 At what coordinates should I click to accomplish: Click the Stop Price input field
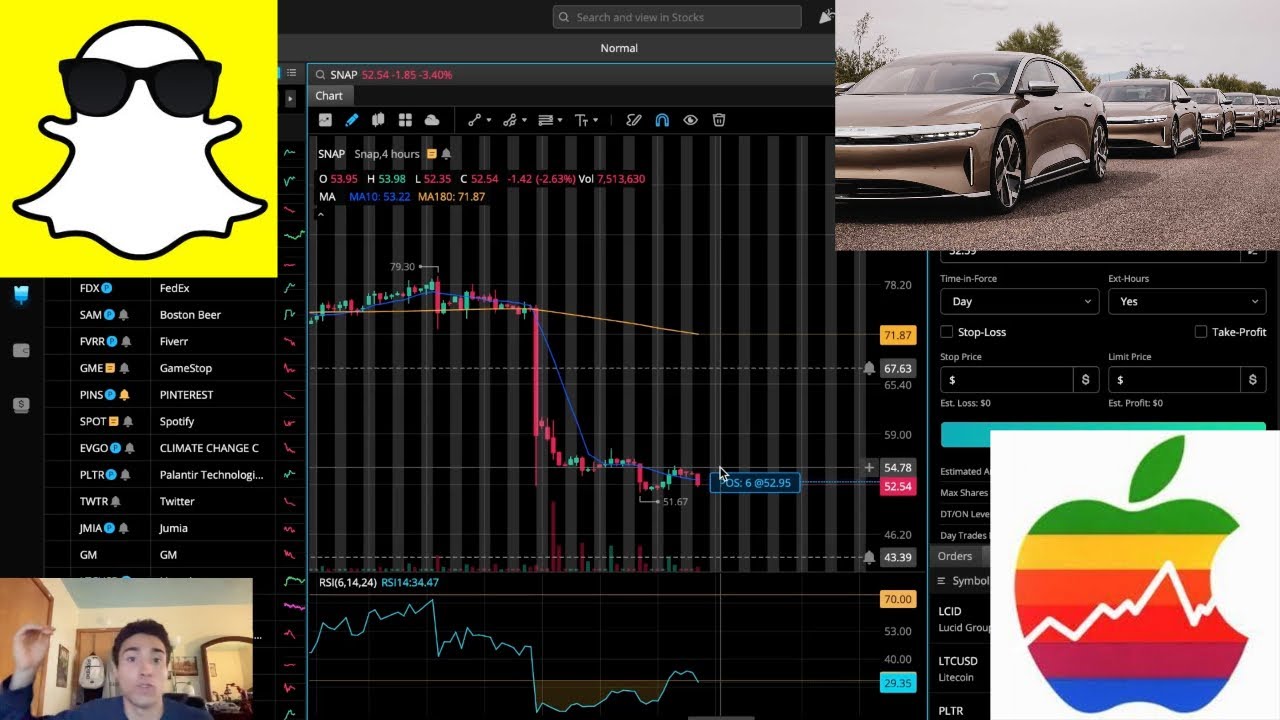tap(1007, 380)
